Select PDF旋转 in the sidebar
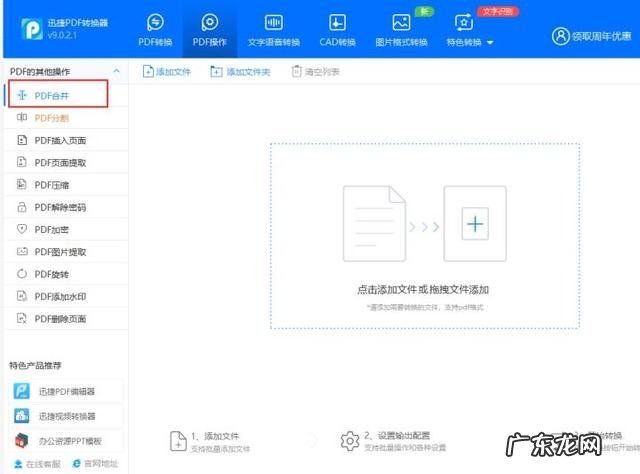Viewport: 640px width, 474px height. point(65,274)
